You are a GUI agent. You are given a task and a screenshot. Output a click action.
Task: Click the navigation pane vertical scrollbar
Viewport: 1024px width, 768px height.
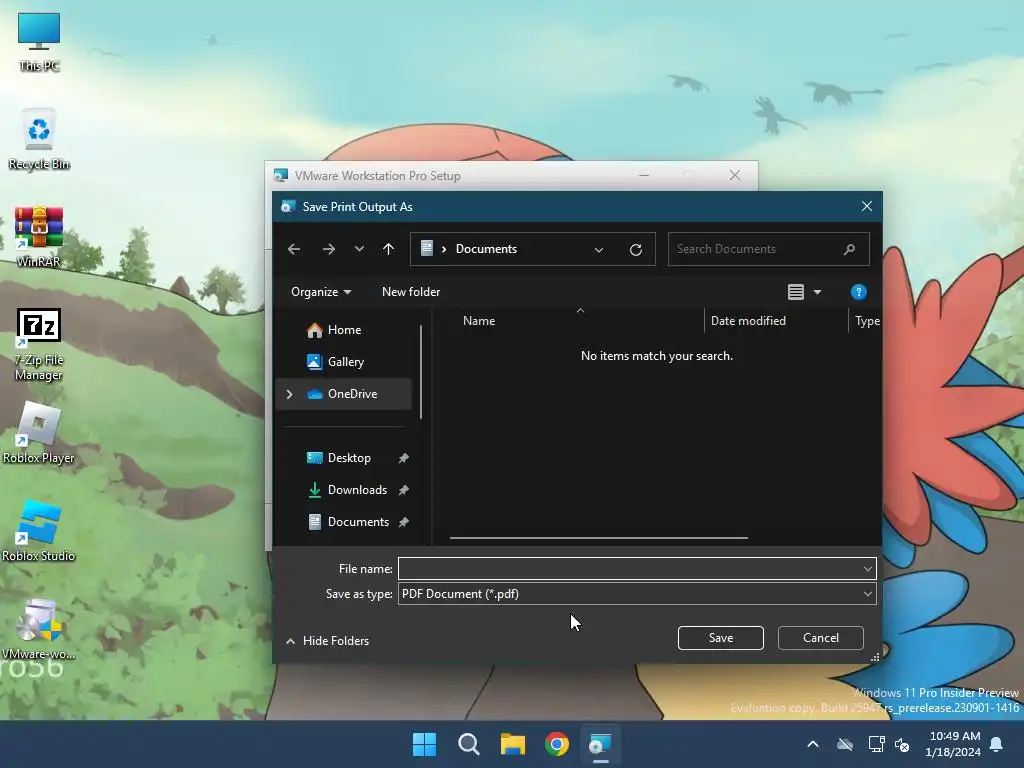pos(421,372)
